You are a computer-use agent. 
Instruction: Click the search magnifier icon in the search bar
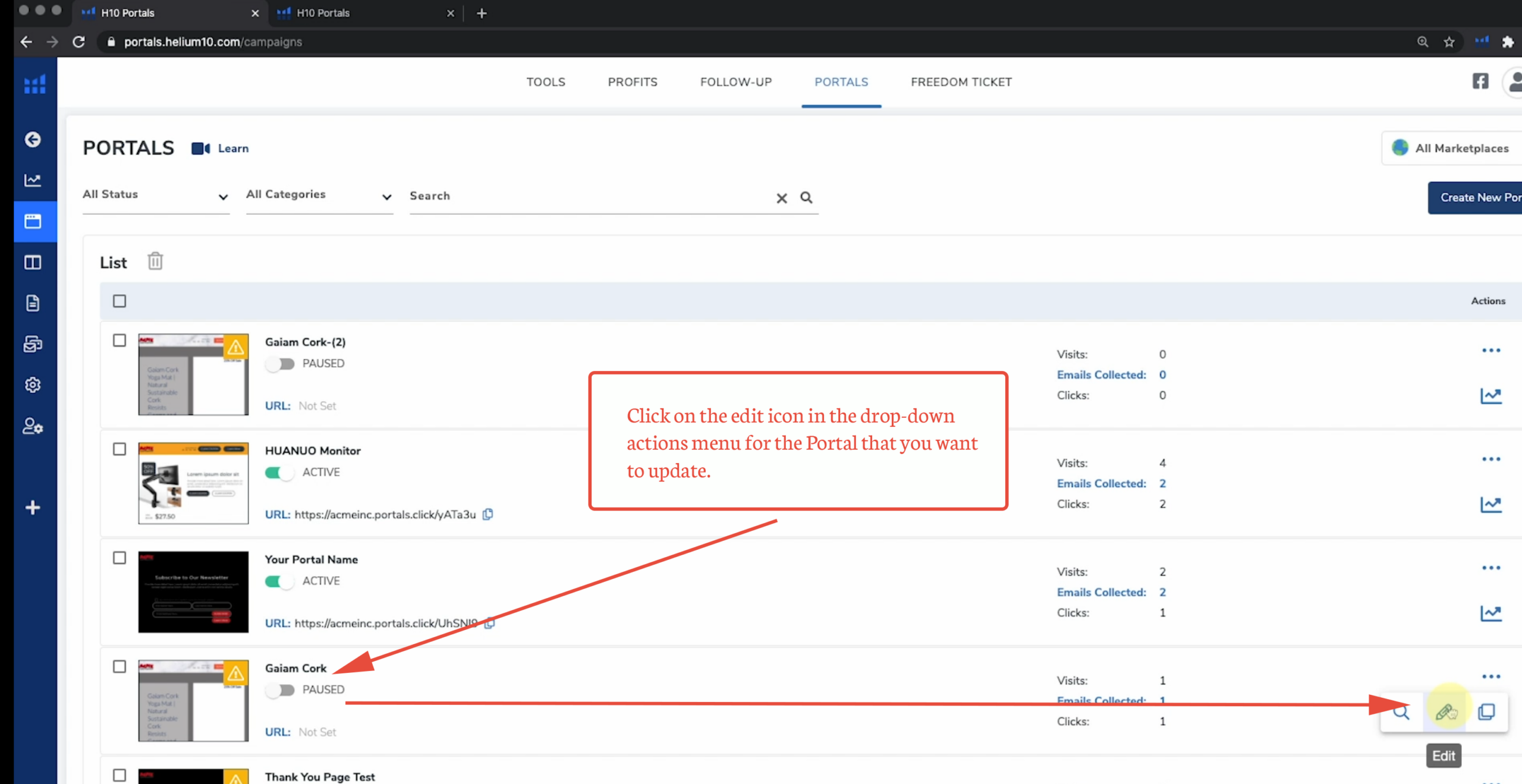(x=806, y=197)
